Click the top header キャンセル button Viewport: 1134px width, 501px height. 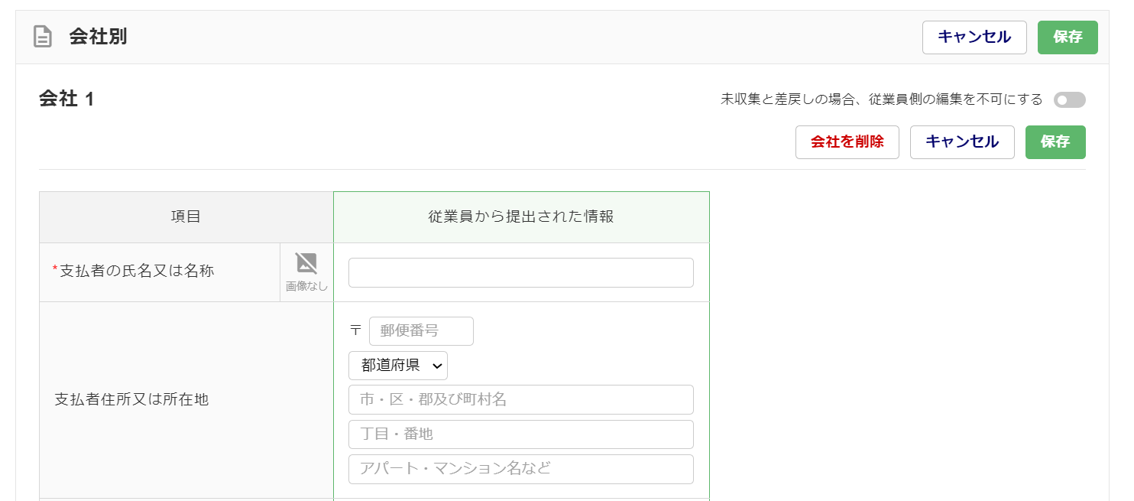coord(974,38)
